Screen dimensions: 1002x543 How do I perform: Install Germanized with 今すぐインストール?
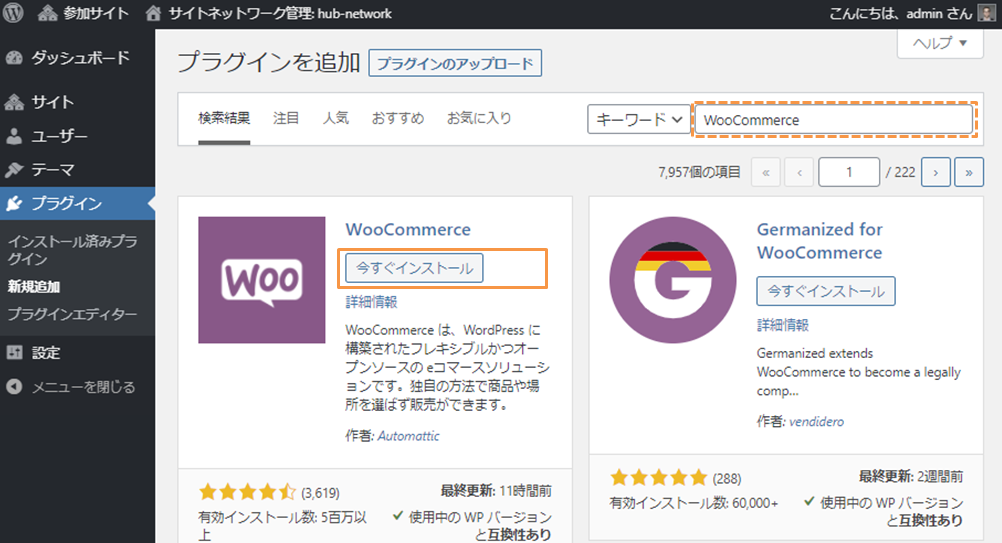point(826,291)
